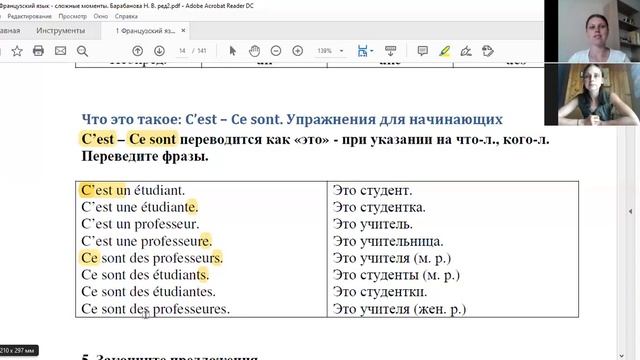Click the translation Это учительница.

pos(388,241)
